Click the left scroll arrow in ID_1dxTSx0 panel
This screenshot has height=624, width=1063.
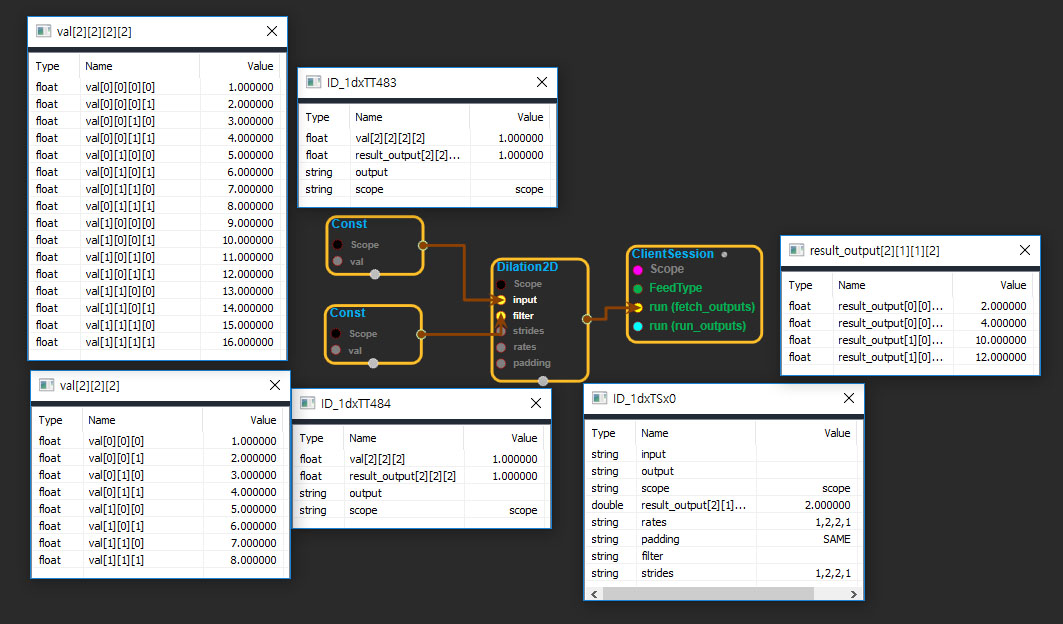[594, 593]
